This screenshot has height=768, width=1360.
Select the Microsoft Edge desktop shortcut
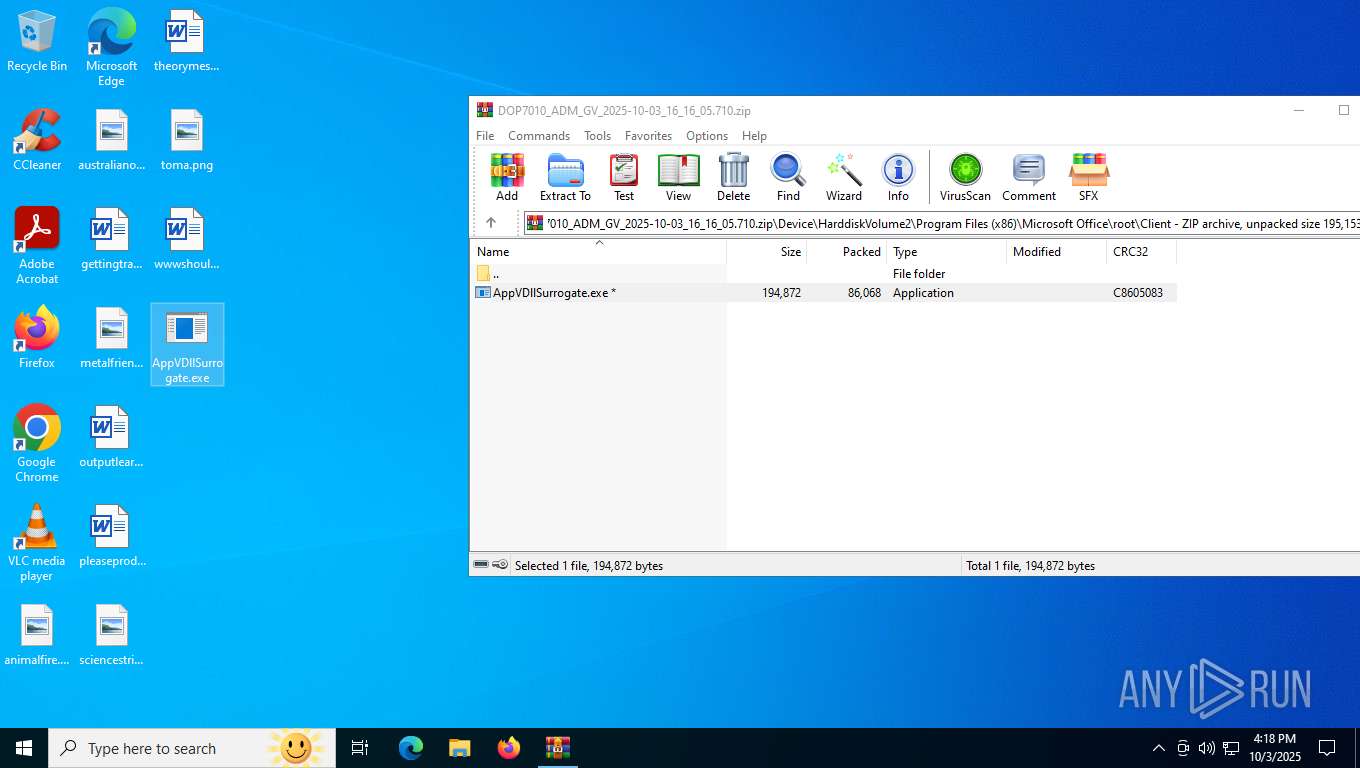click(x=111, y=48)
